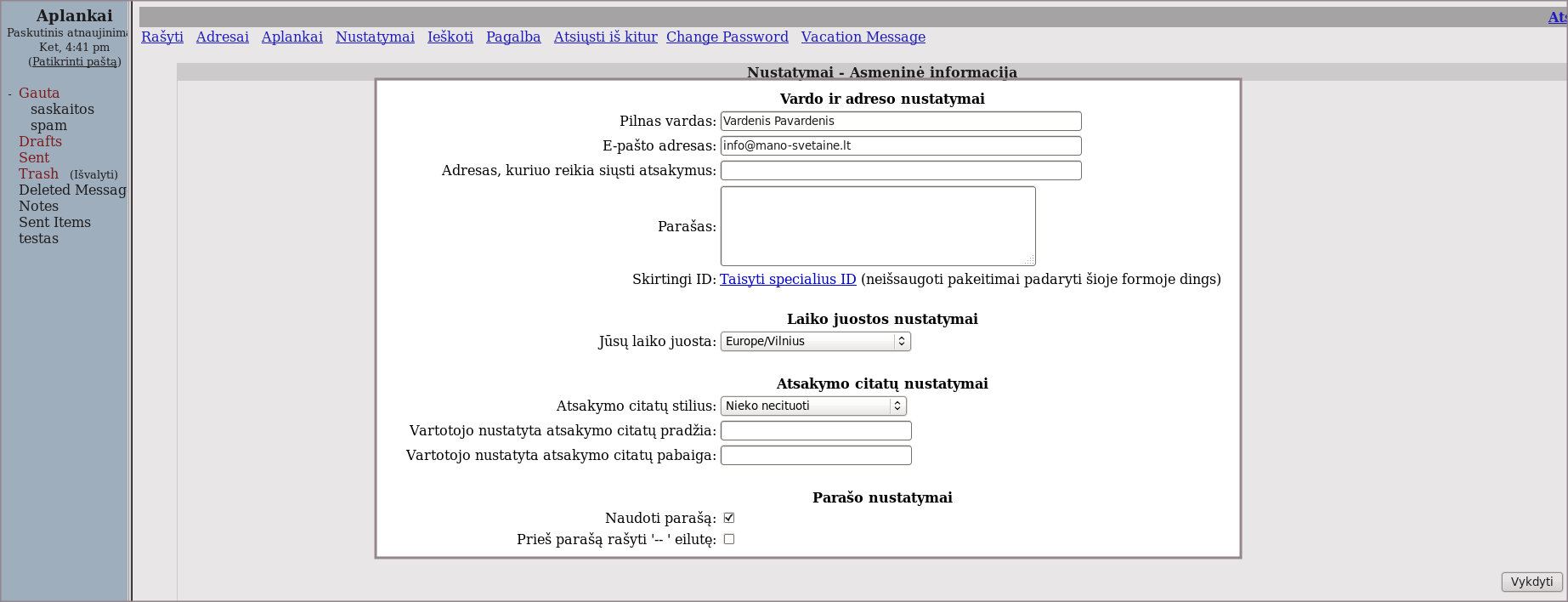Open the spam subfolder
Screen dimensions: 1568x602
click(x=48, y=125)
